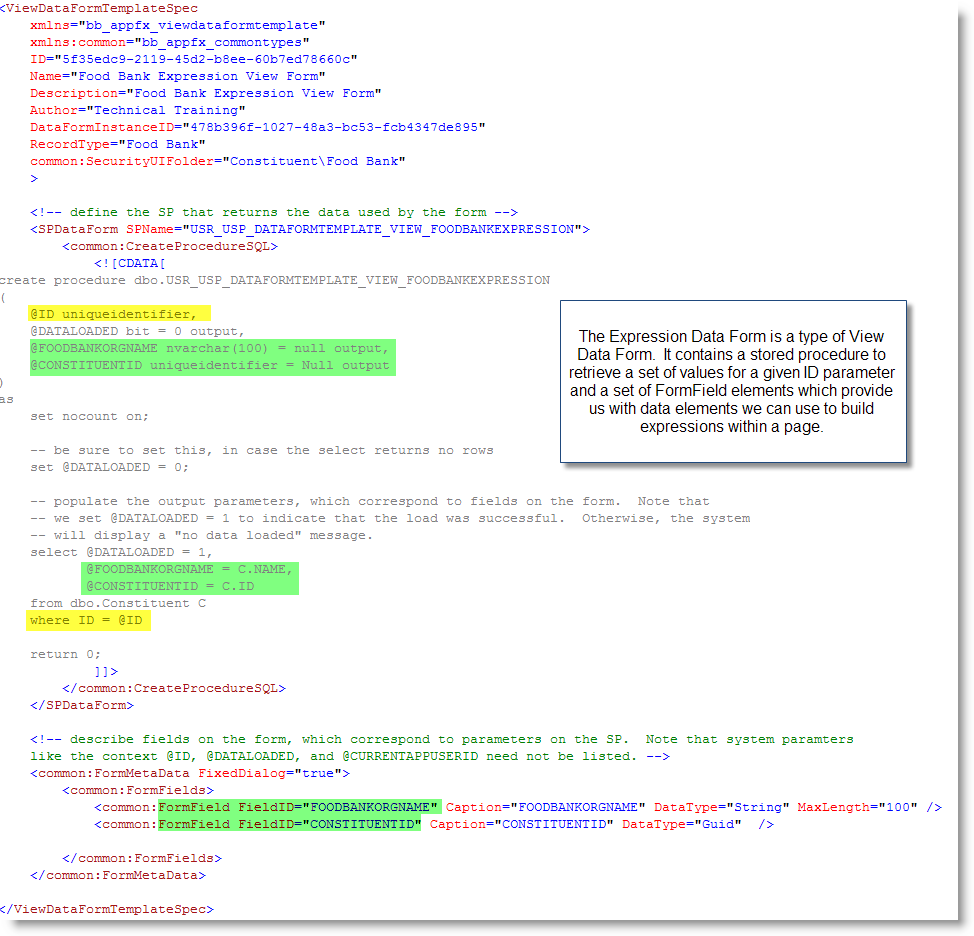Click the <![CDATA[ opening marker

point(130,263)
